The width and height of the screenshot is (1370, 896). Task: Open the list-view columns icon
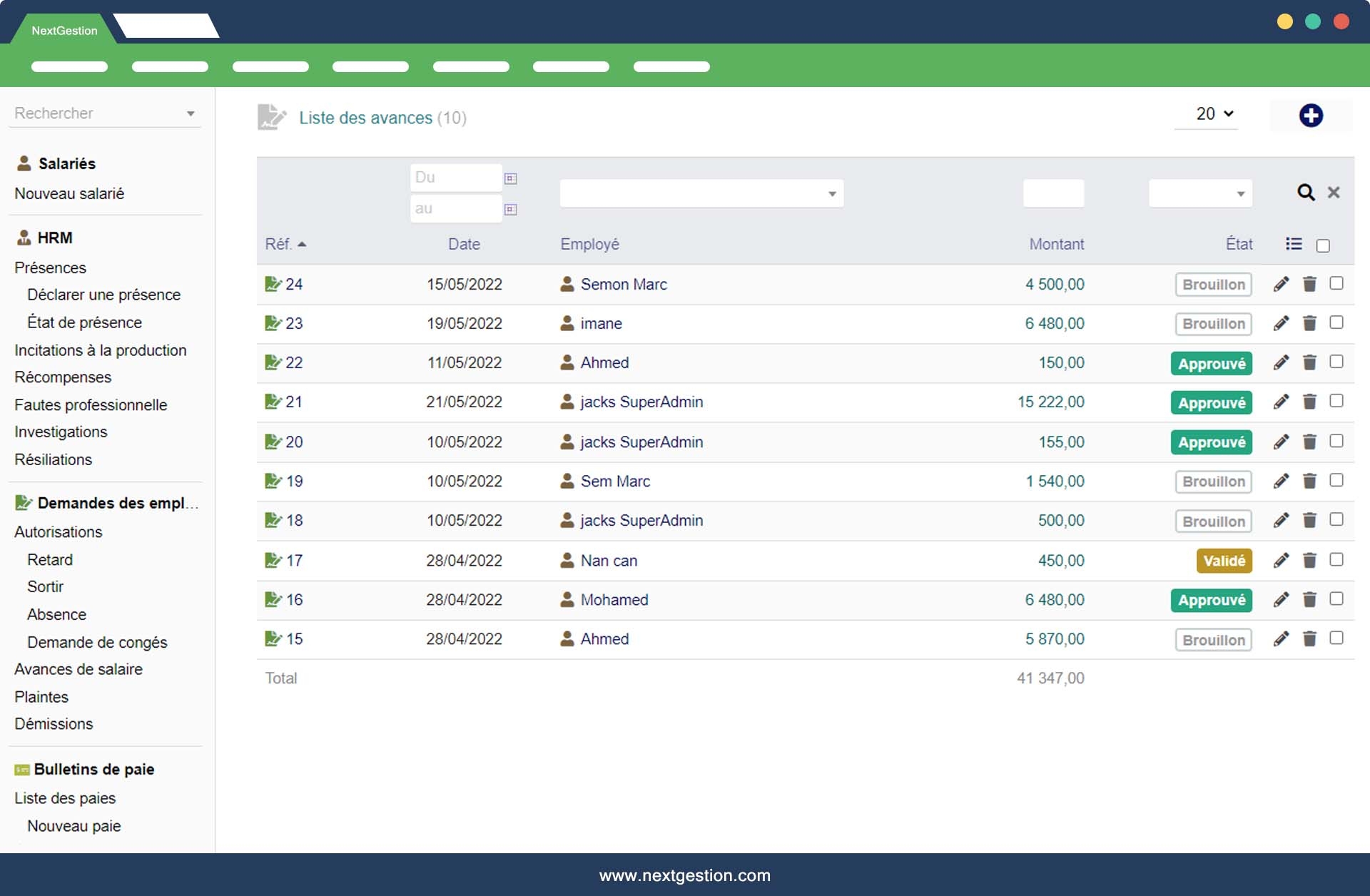pos(1294,244)
